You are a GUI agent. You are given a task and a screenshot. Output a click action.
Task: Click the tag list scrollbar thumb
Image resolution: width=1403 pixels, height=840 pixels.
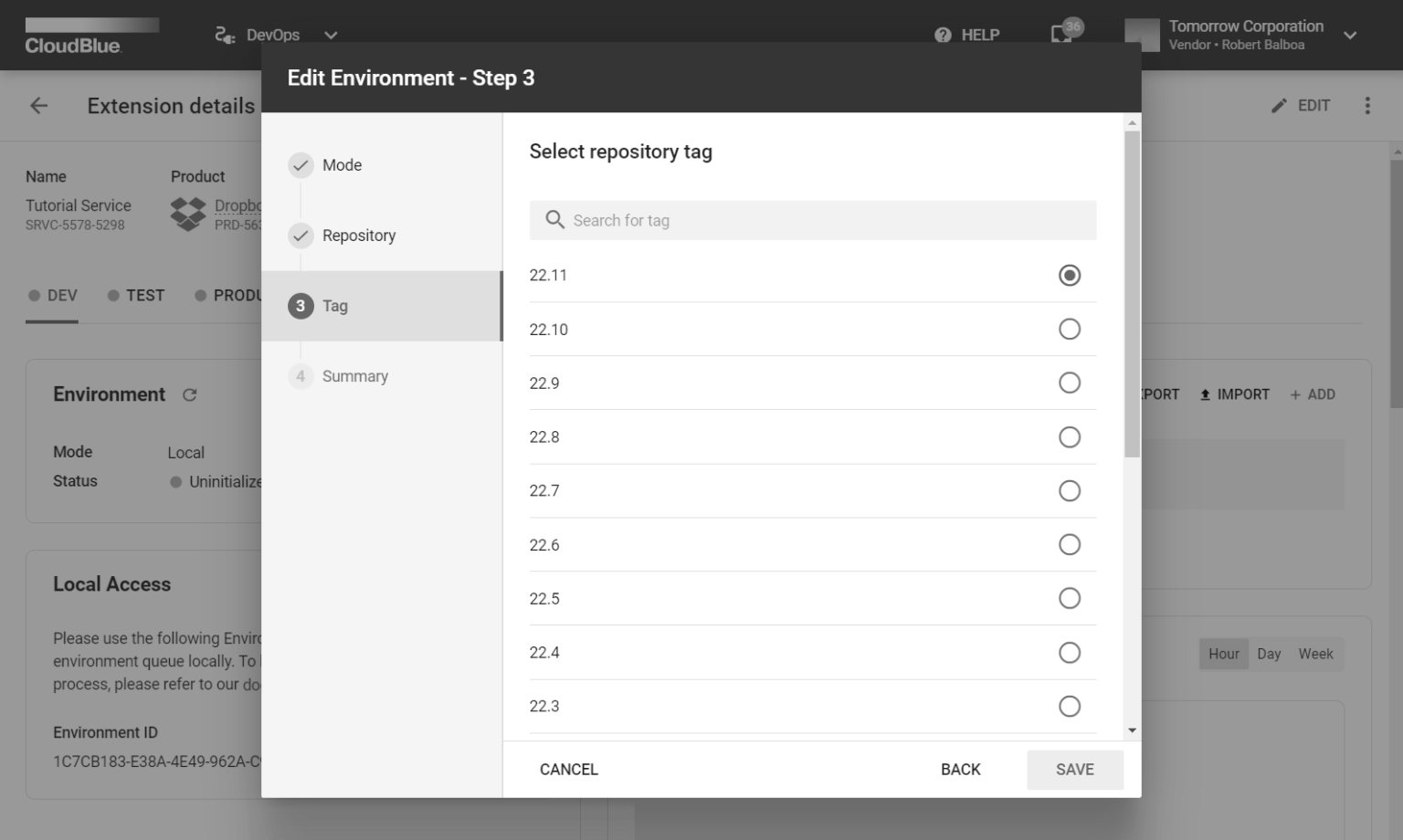1133,294
